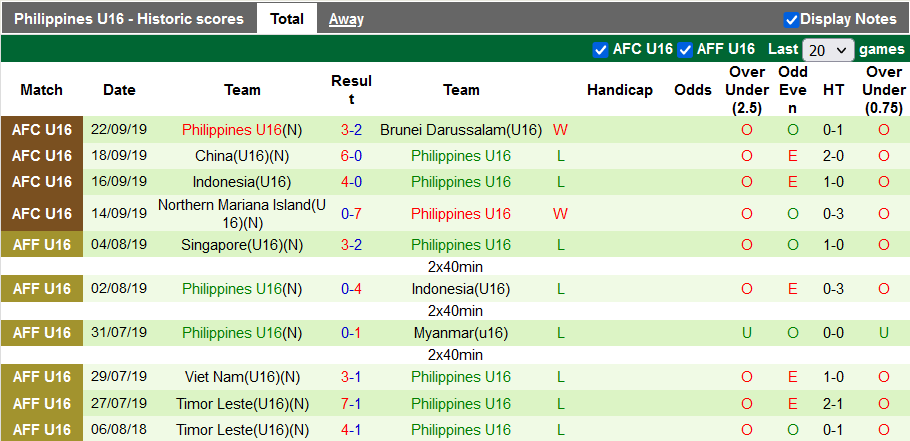910x441 pixels.
Task: Click the China(U16)(N) team name
Action: click(242, 156)
